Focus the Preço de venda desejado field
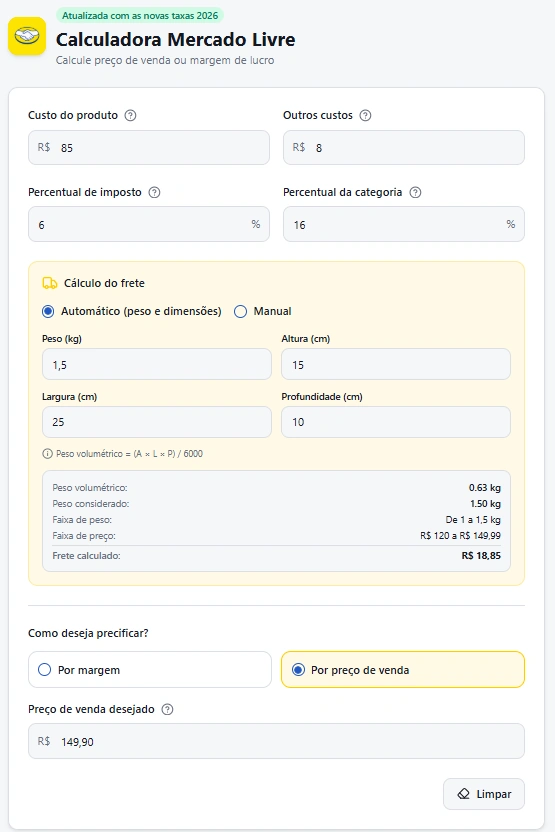The width and height of the screenshot is (555, 832). click(276, 741)
